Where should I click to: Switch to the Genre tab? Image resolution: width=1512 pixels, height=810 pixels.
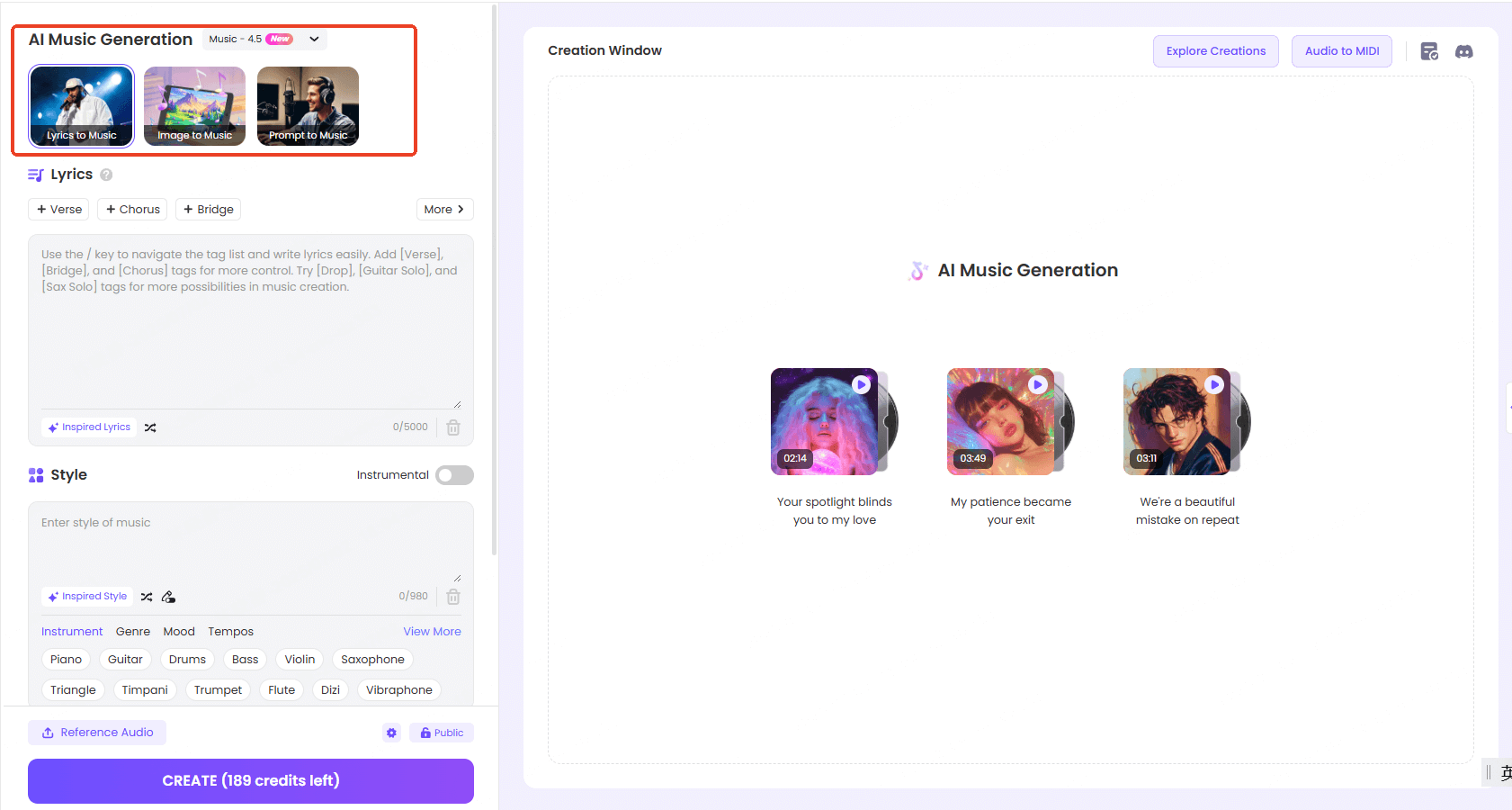pos(133,632)
